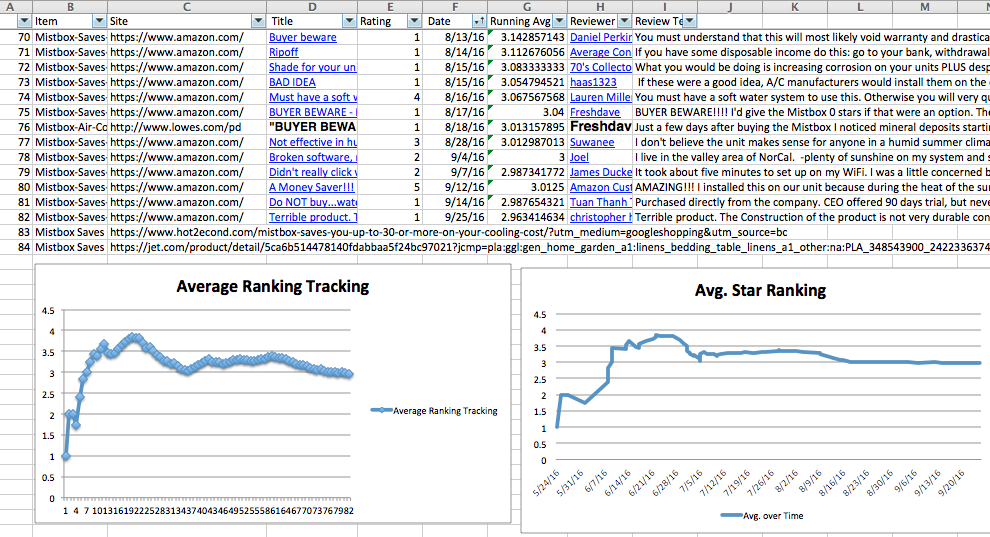Click the 'Average Ranking Tracking' chart title
The height and width of the screenshot is (537, 990).
[273, 286]
